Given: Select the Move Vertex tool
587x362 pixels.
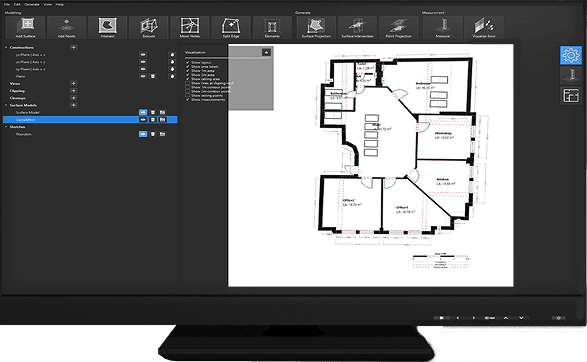Looking at the screenshot, I should coord(190,27).
